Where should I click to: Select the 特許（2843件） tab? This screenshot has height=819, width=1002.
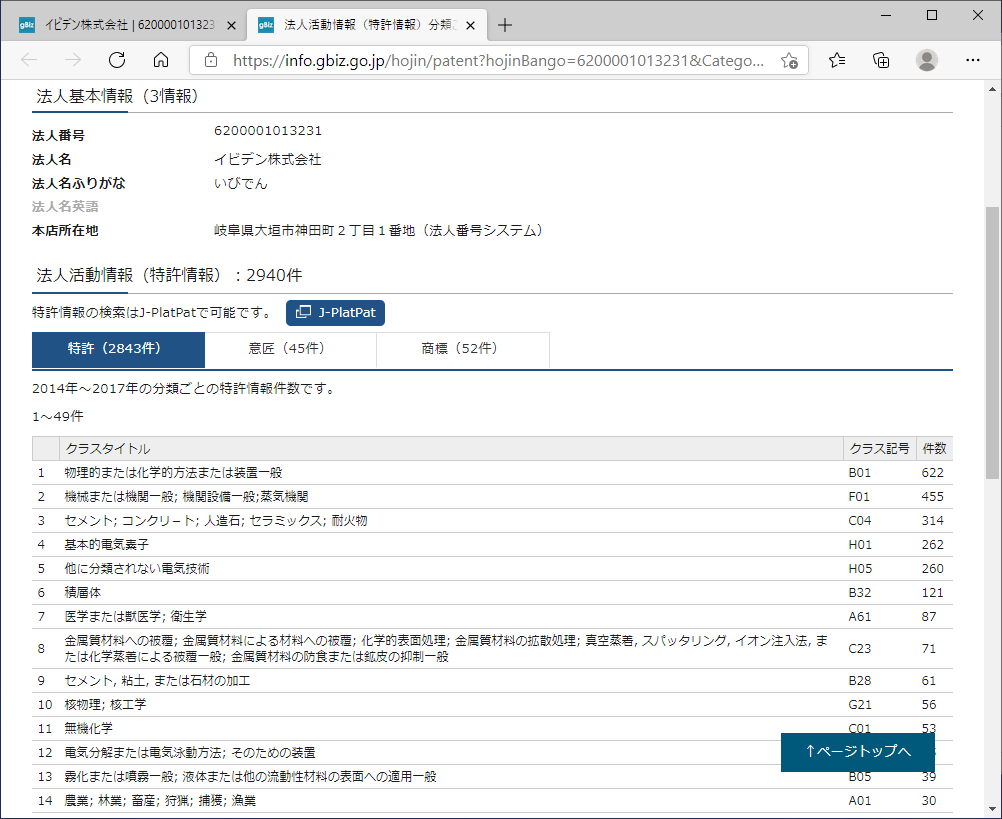click(118, 349)
